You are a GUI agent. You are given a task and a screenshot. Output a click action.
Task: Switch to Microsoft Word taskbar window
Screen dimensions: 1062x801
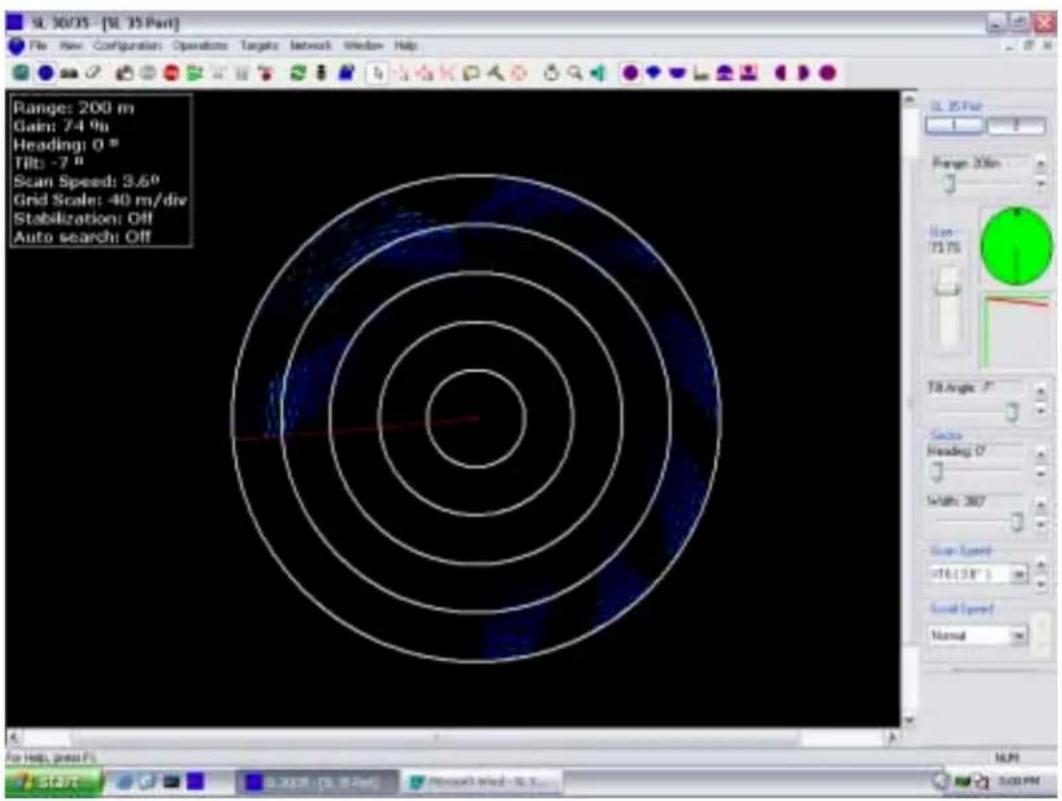point(481,782)
